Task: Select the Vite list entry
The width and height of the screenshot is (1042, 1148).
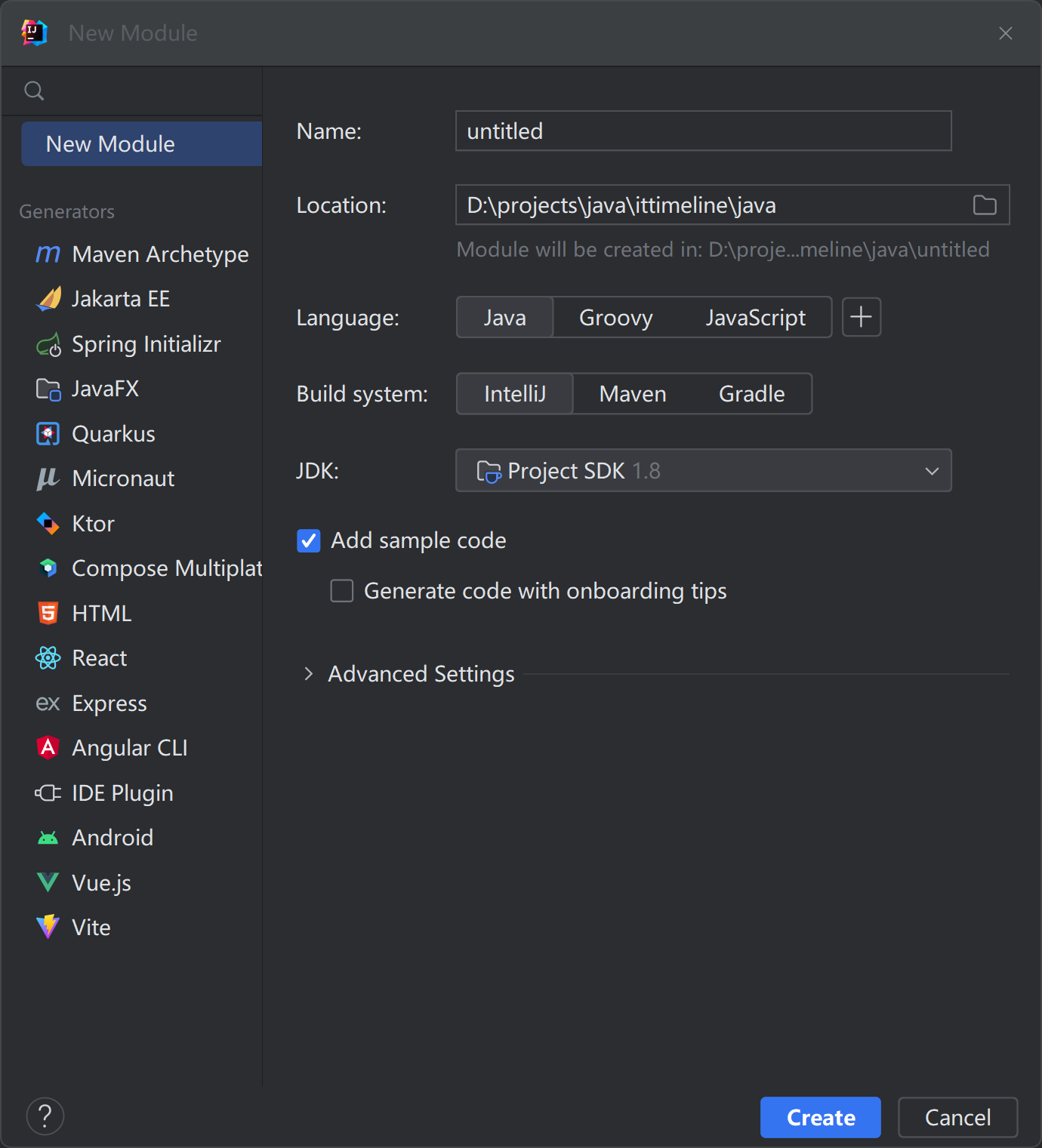Action: (x=142, y=927)
